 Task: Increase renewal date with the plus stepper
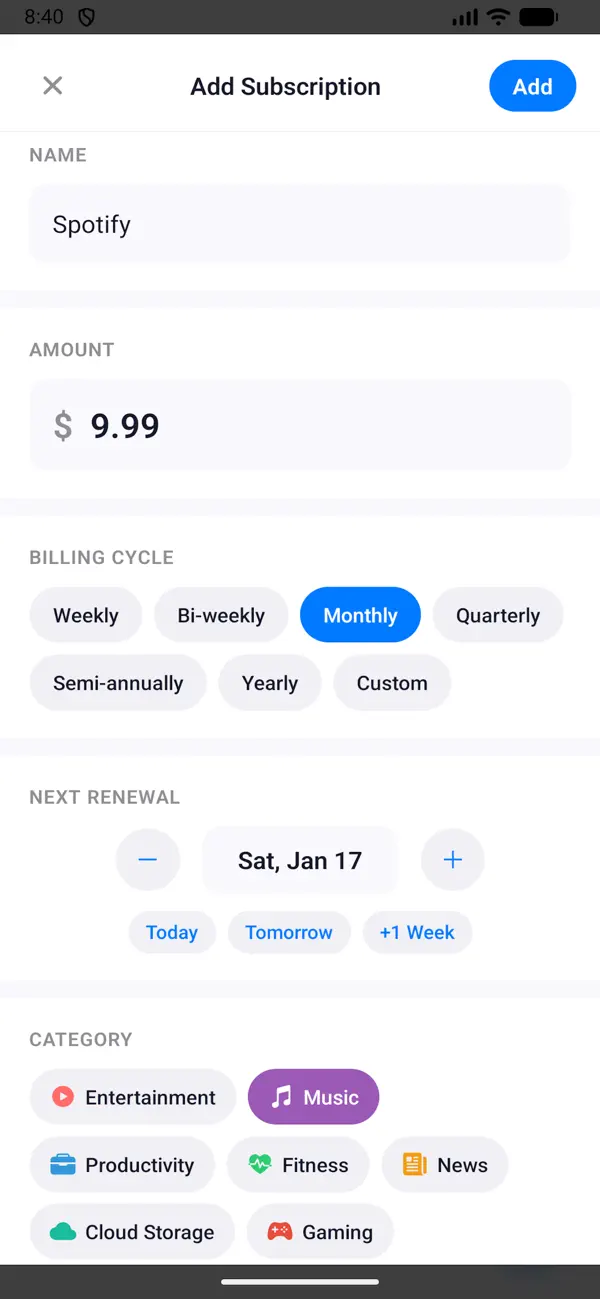[x=452, y=859]
